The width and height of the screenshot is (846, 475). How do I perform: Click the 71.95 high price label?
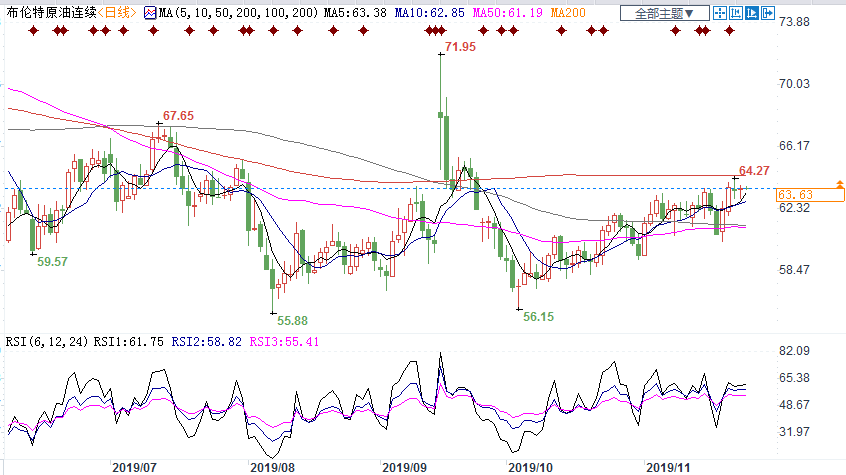pos(460,47)
